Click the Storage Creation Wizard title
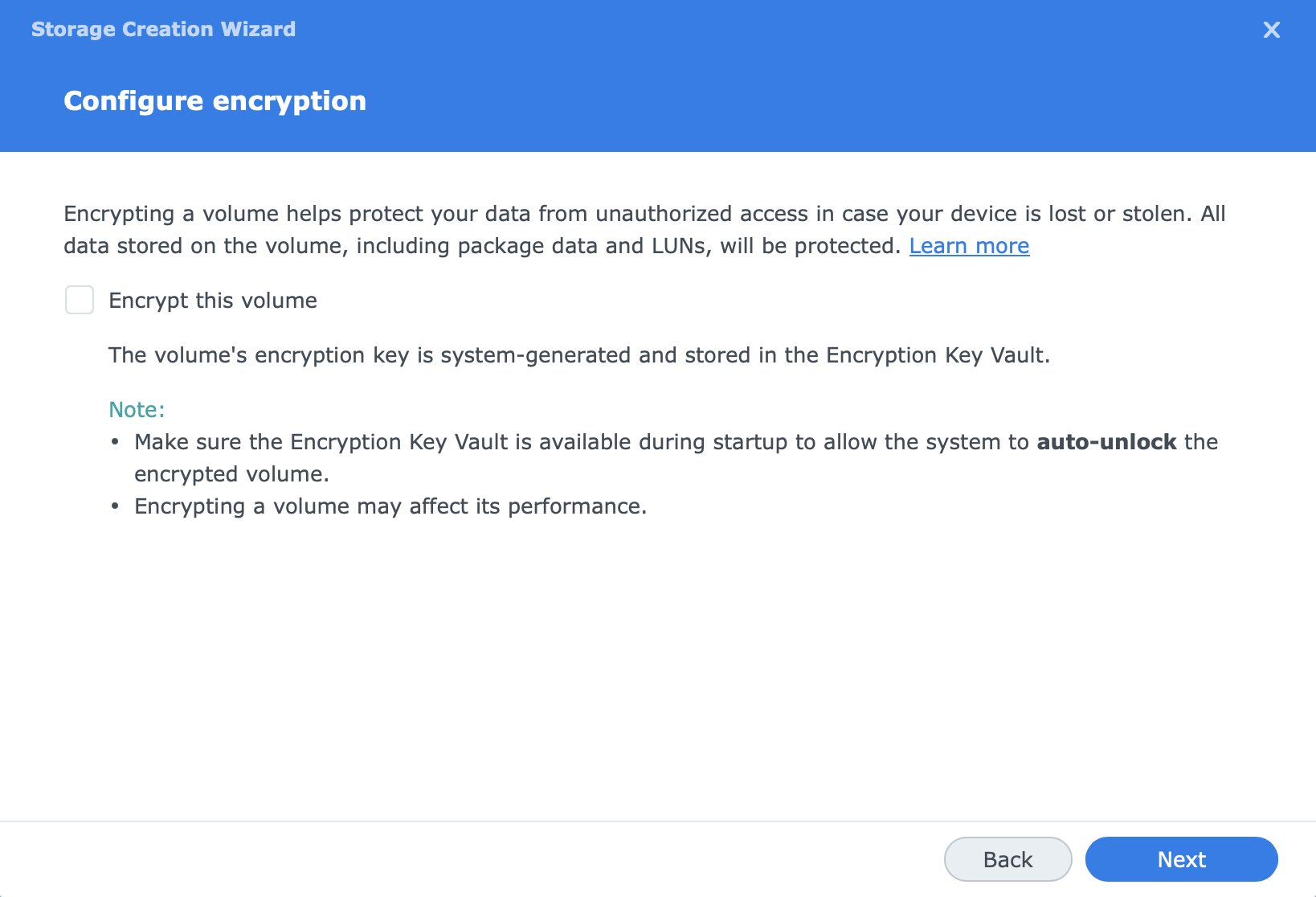This screenshot has height=897, width=1316. click(163, 29)
